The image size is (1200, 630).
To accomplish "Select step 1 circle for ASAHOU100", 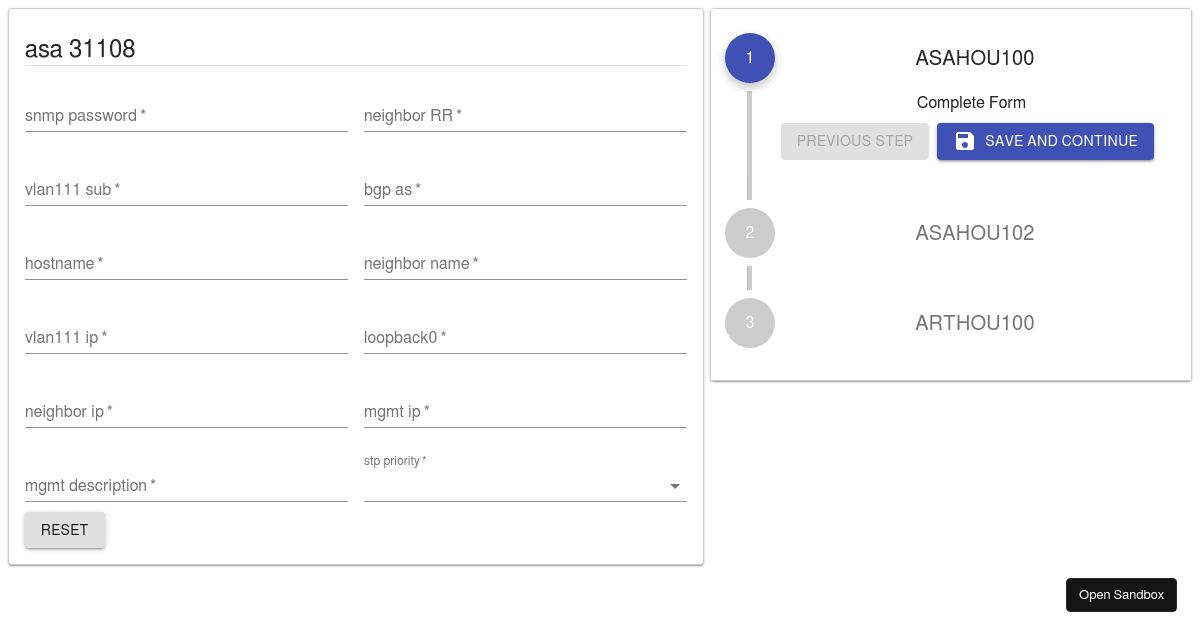I will pyautogui.click(x=749, y=58).
